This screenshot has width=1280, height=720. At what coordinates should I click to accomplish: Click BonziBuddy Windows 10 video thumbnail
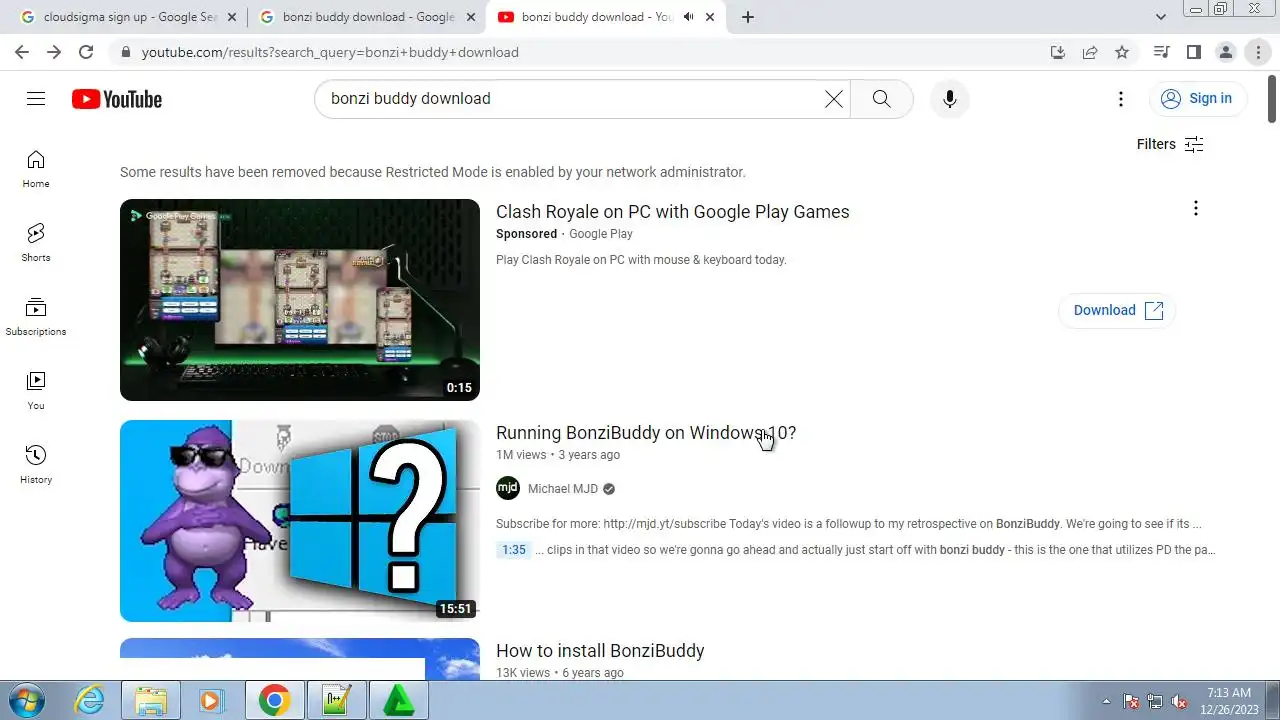300,521
